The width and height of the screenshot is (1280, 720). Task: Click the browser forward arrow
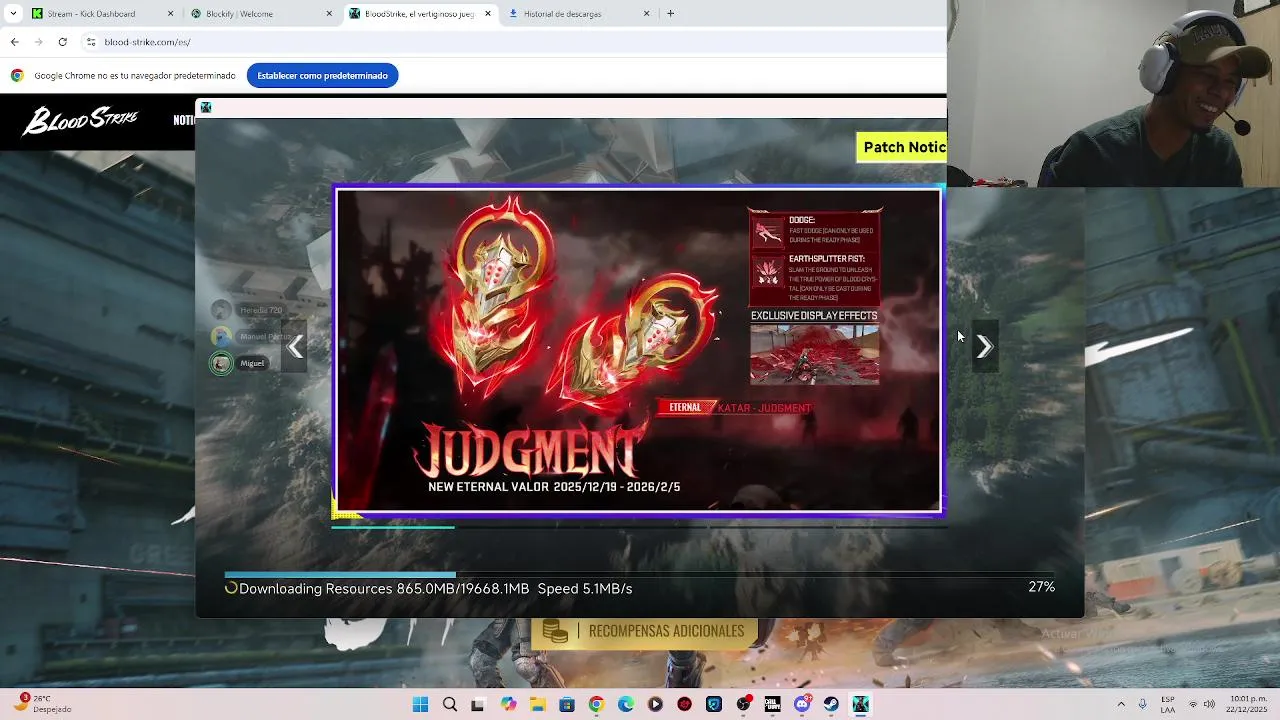click(x=38, y=42)
